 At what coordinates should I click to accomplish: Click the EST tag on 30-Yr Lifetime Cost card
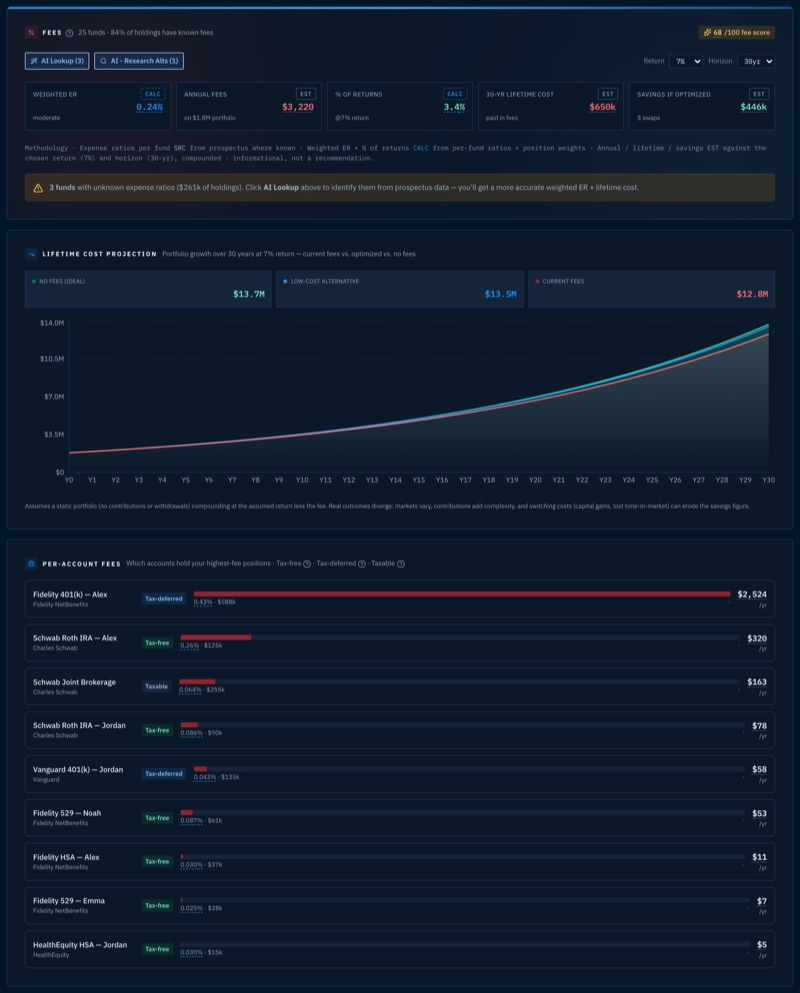[608, 94]
